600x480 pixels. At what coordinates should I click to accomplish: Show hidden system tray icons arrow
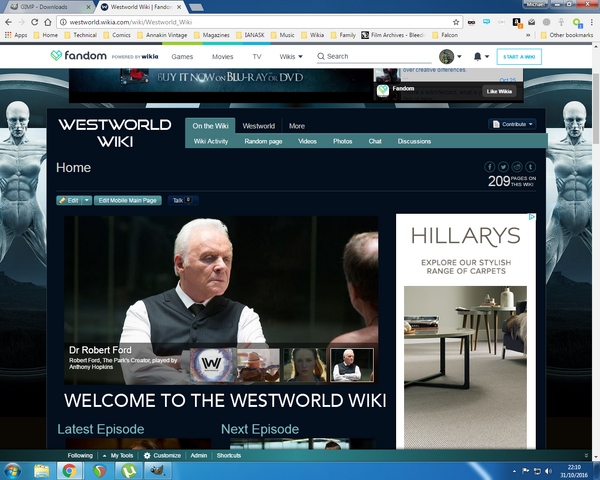pos(514,471)
